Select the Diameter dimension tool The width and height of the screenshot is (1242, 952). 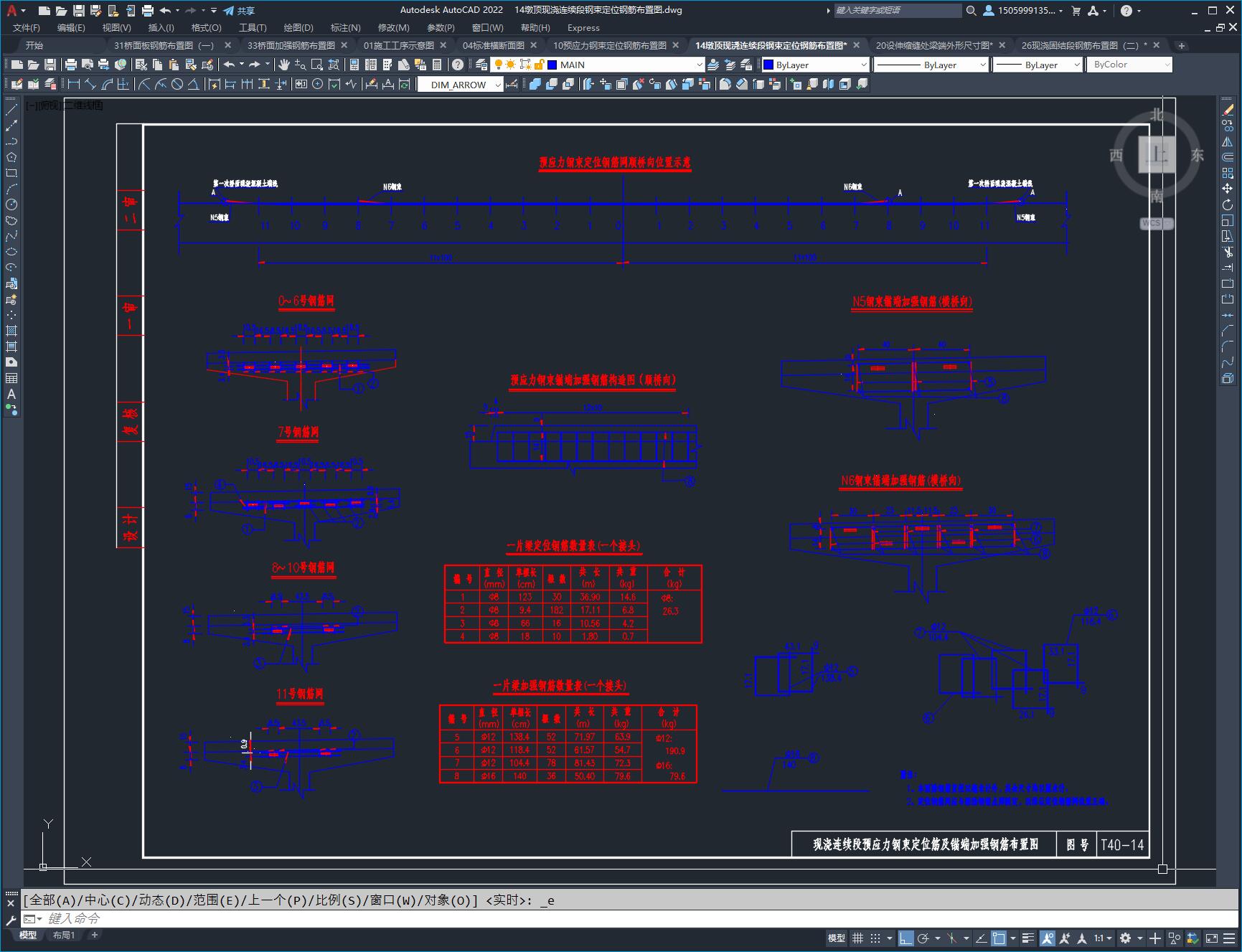[177, 84]
